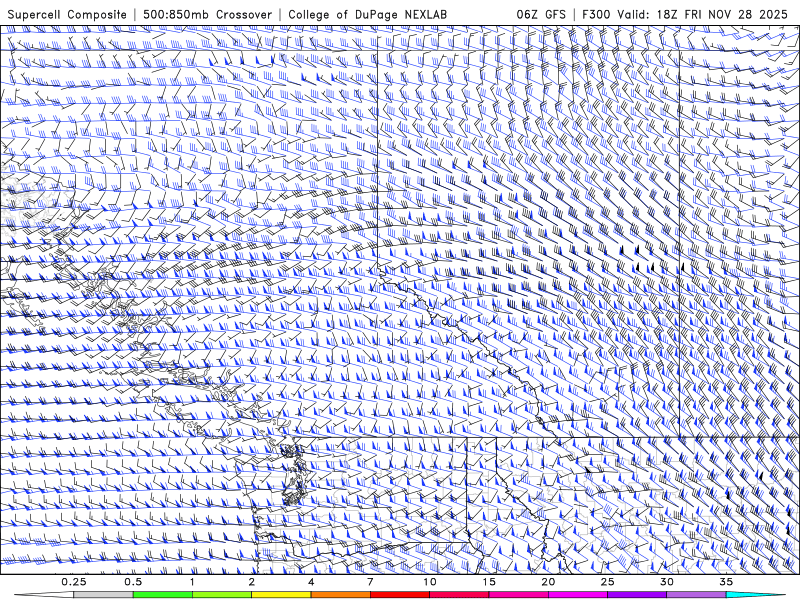
Task: Click the legend value 20
Action: click(x=548, y=582)
